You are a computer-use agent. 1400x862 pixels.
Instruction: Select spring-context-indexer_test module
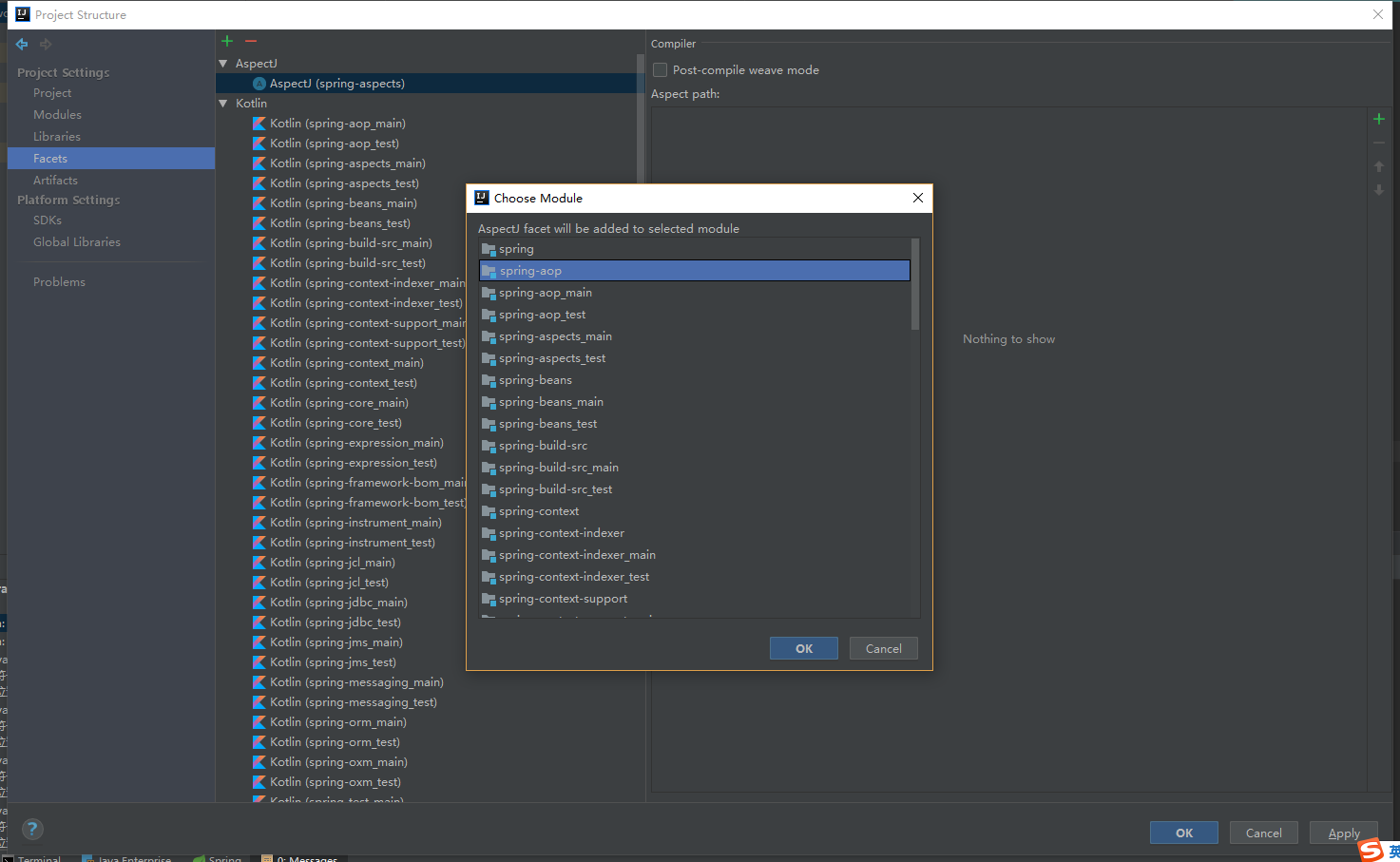point(695,577)
